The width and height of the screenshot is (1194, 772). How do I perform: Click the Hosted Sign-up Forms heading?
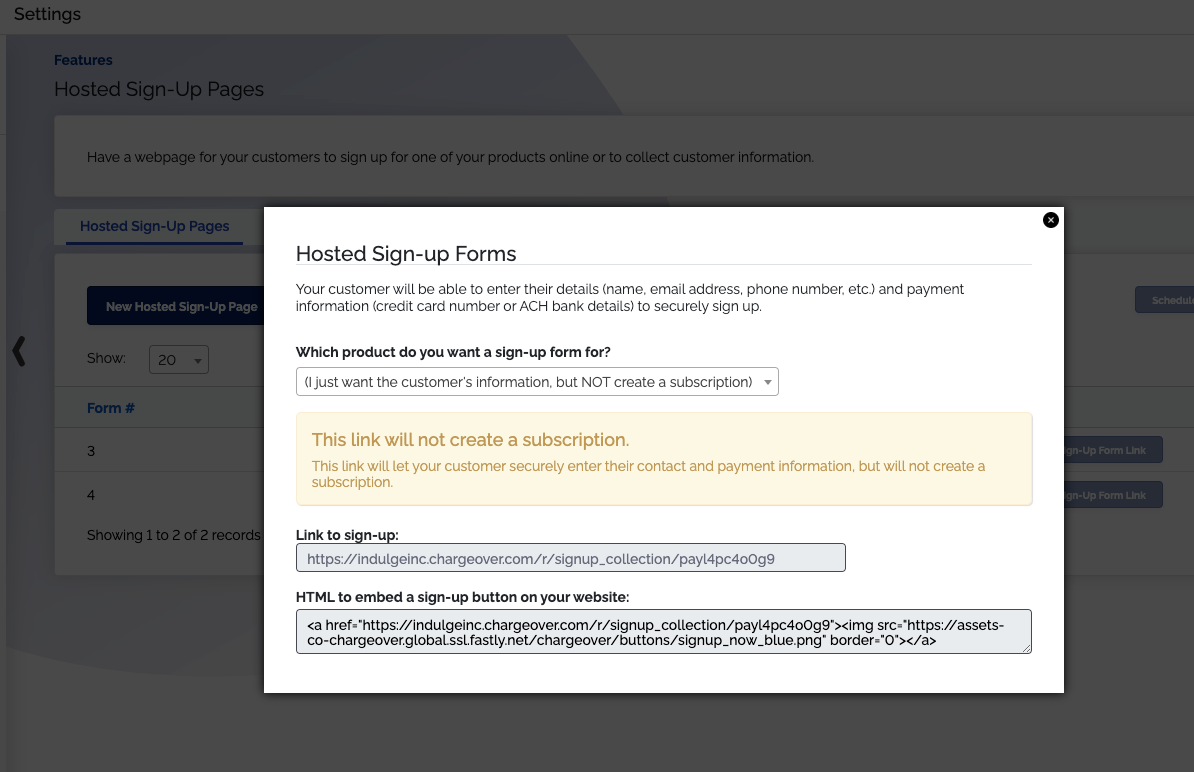(406, 254)
